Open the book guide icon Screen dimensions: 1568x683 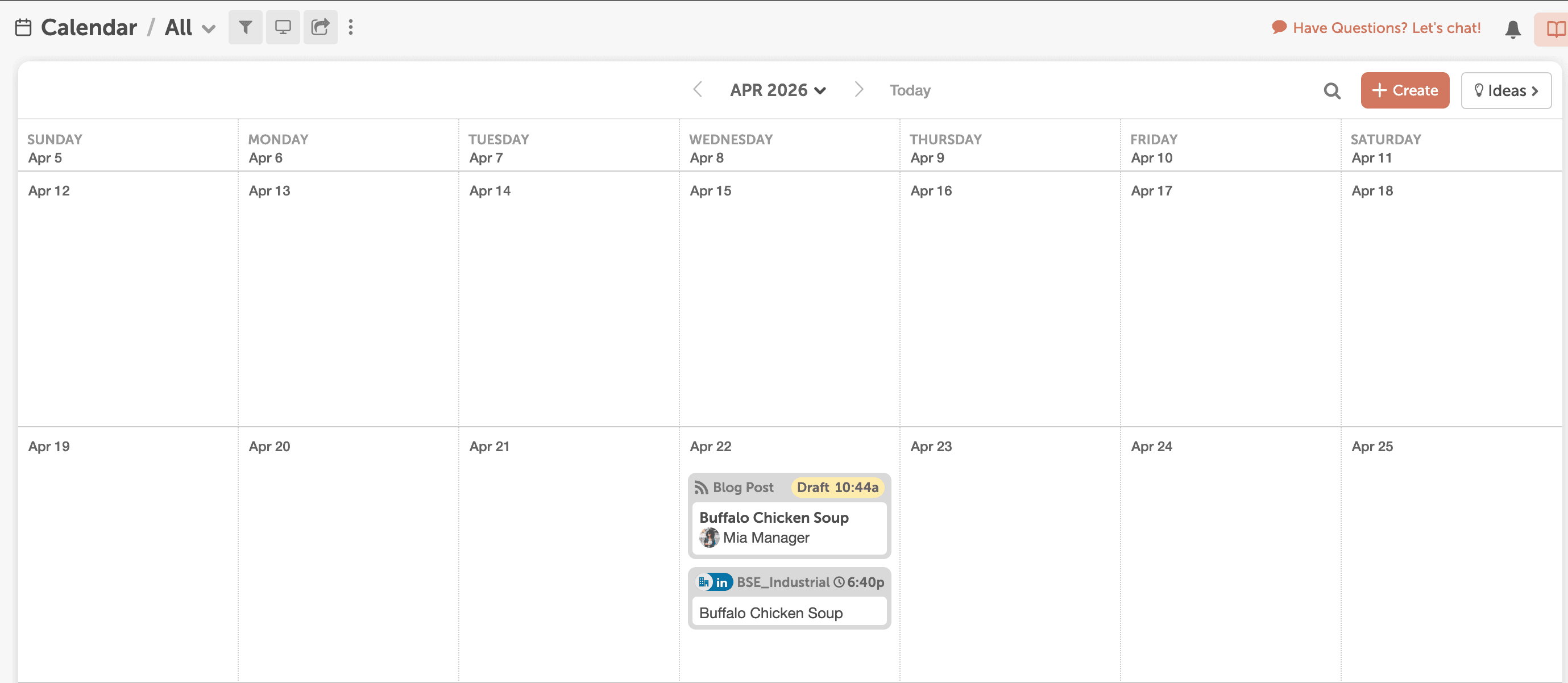[1555, 28]
